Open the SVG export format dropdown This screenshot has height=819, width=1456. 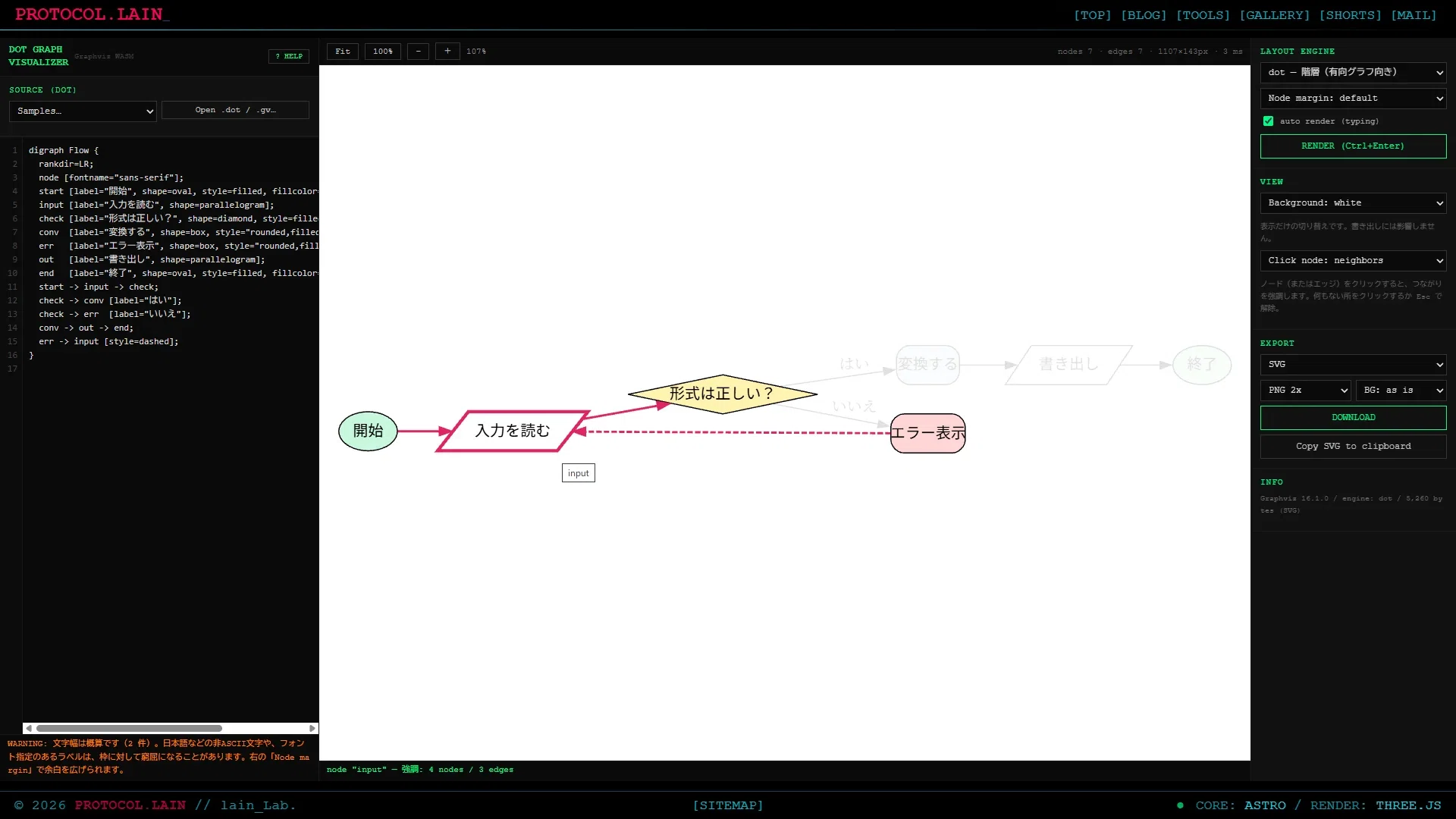1353,365
